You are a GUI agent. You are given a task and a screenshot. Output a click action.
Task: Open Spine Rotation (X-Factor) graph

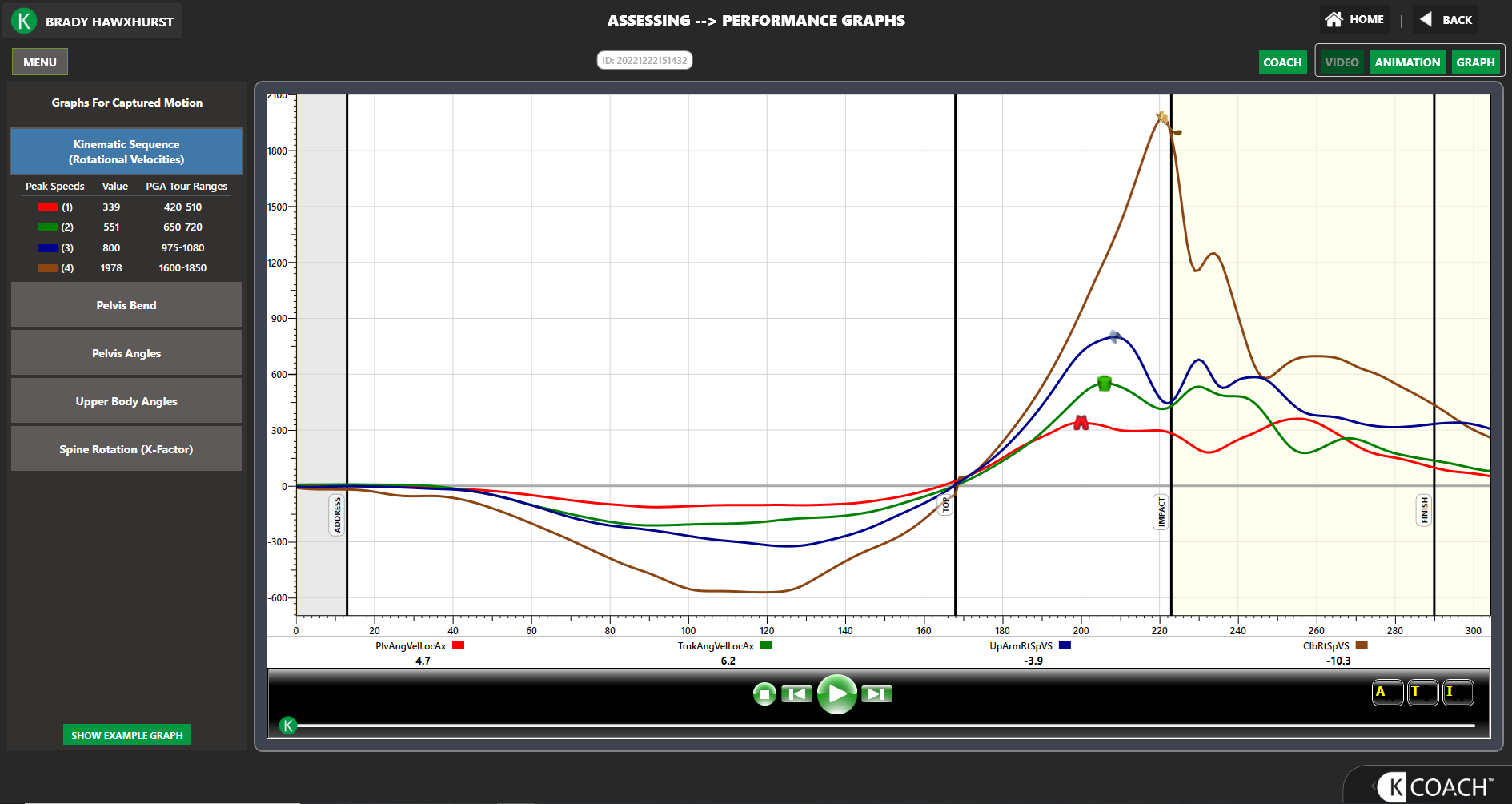[x=126, y=449]
